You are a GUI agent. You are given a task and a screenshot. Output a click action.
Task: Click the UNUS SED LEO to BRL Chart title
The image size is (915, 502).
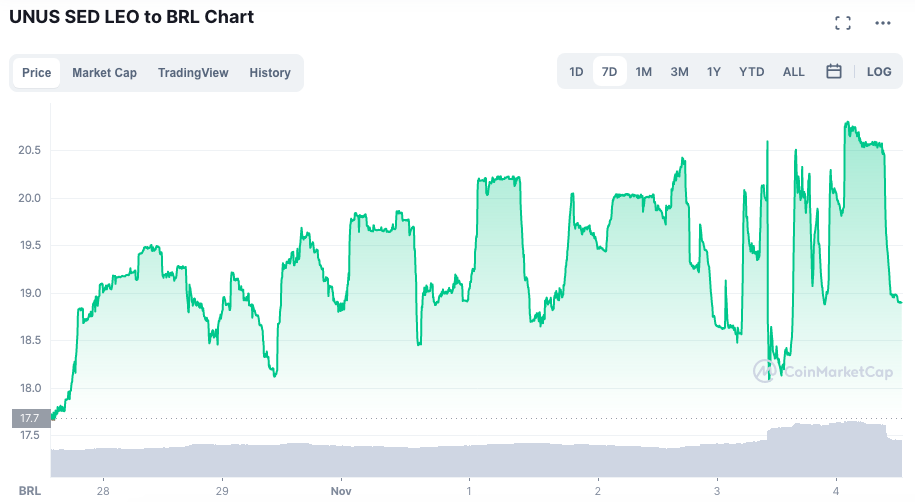132,17
